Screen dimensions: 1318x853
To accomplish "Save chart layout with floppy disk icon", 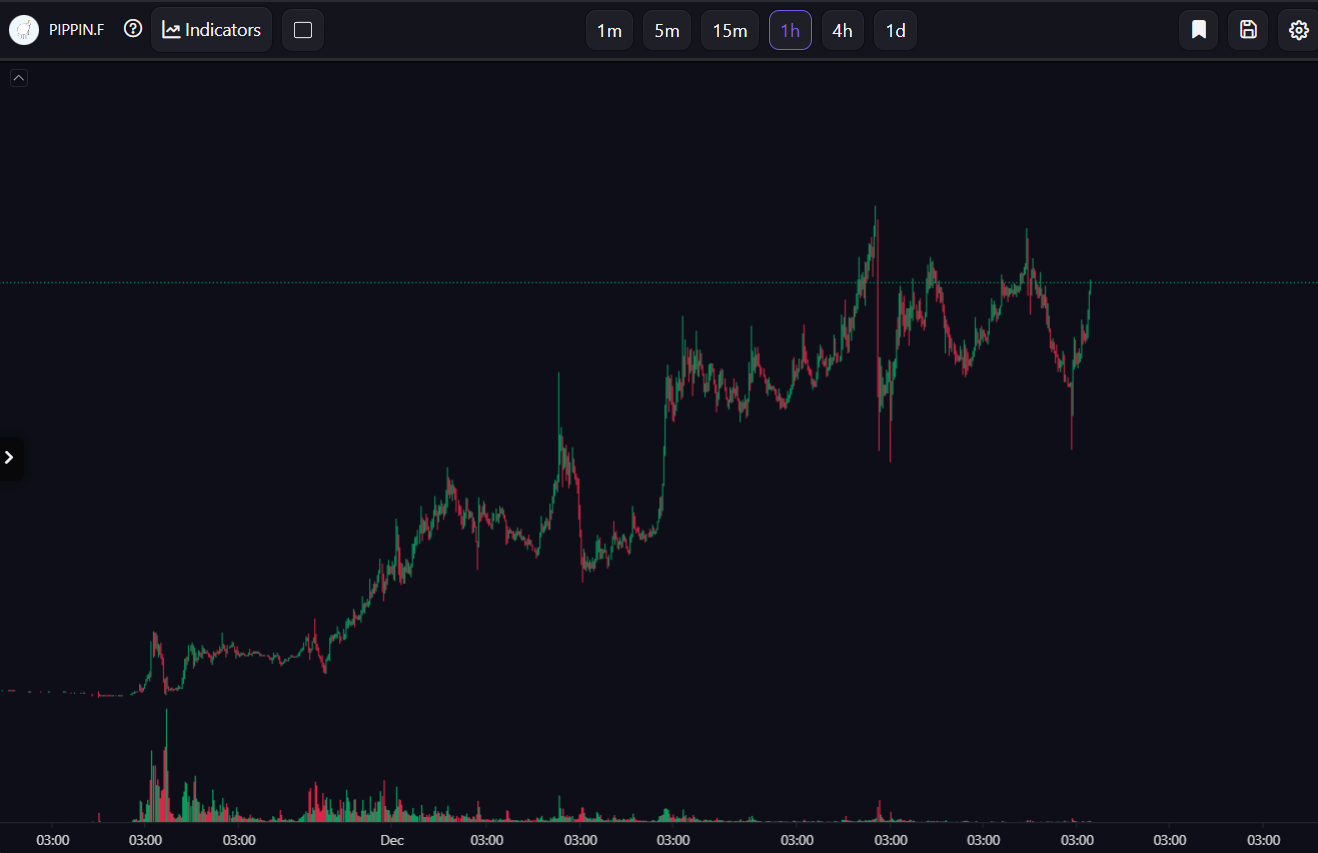I will (x=1248, y=30).
